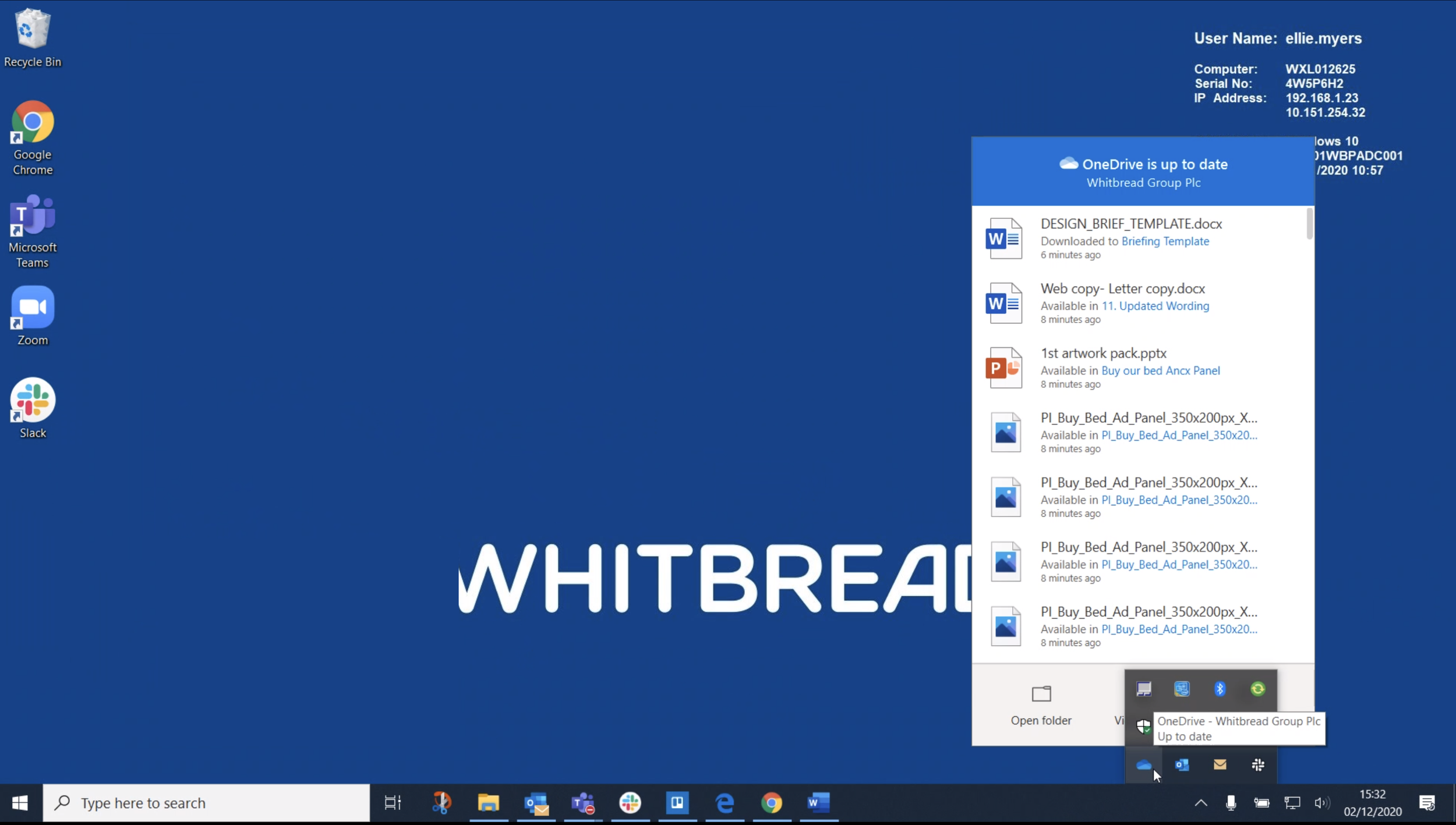
Task: Open the Trello app on the taskbar
Action: pos(677,803)
